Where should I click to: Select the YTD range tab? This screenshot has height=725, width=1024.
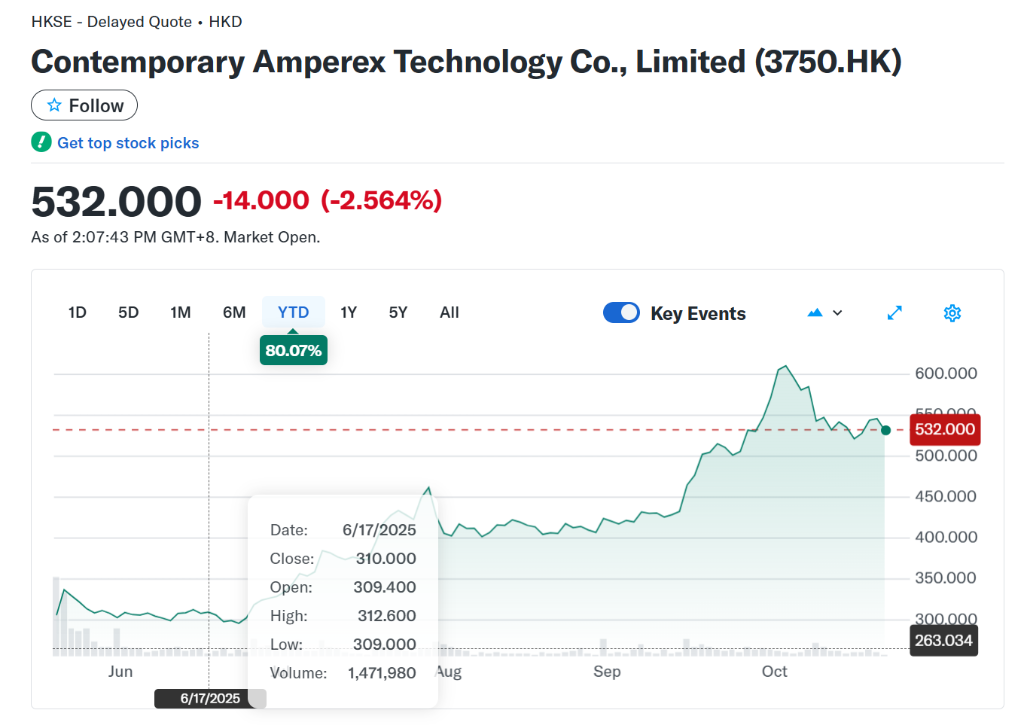(x=293, y=312)
